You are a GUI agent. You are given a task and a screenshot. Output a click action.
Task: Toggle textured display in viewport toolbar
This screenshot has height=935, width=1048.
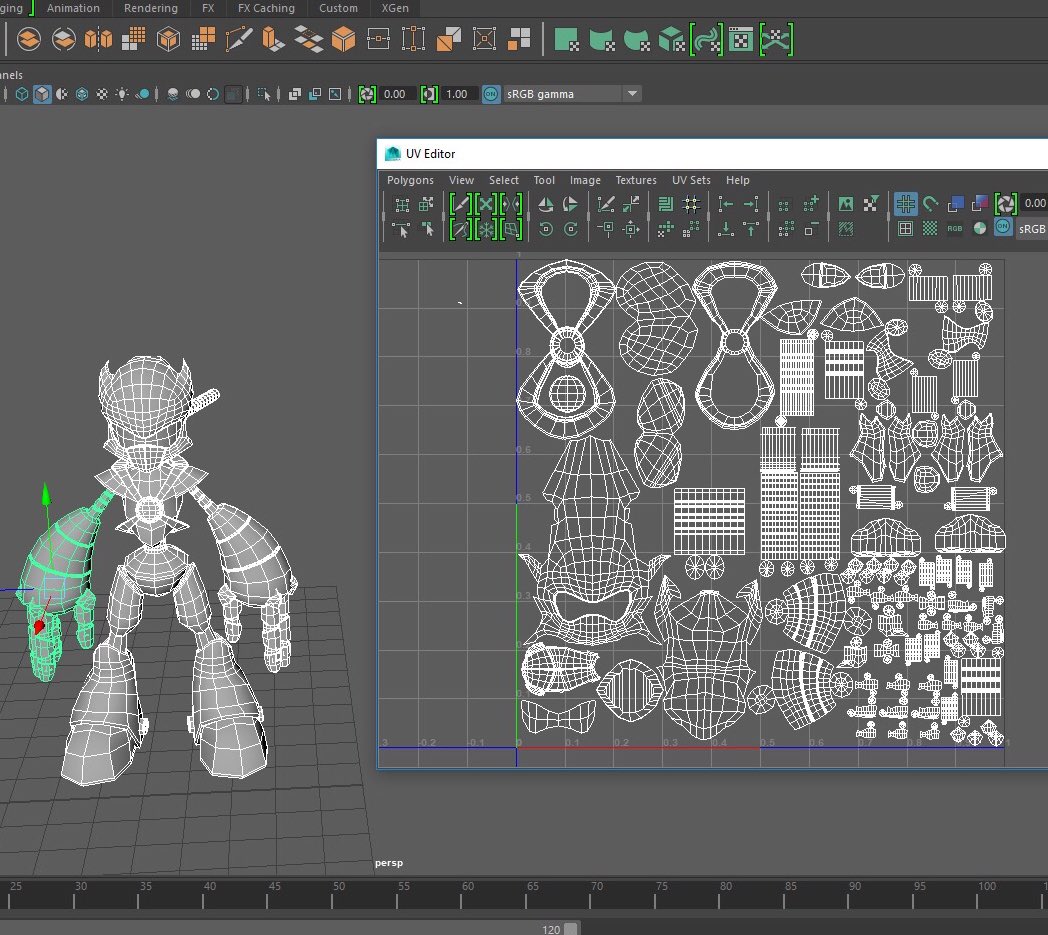point(102,94)
